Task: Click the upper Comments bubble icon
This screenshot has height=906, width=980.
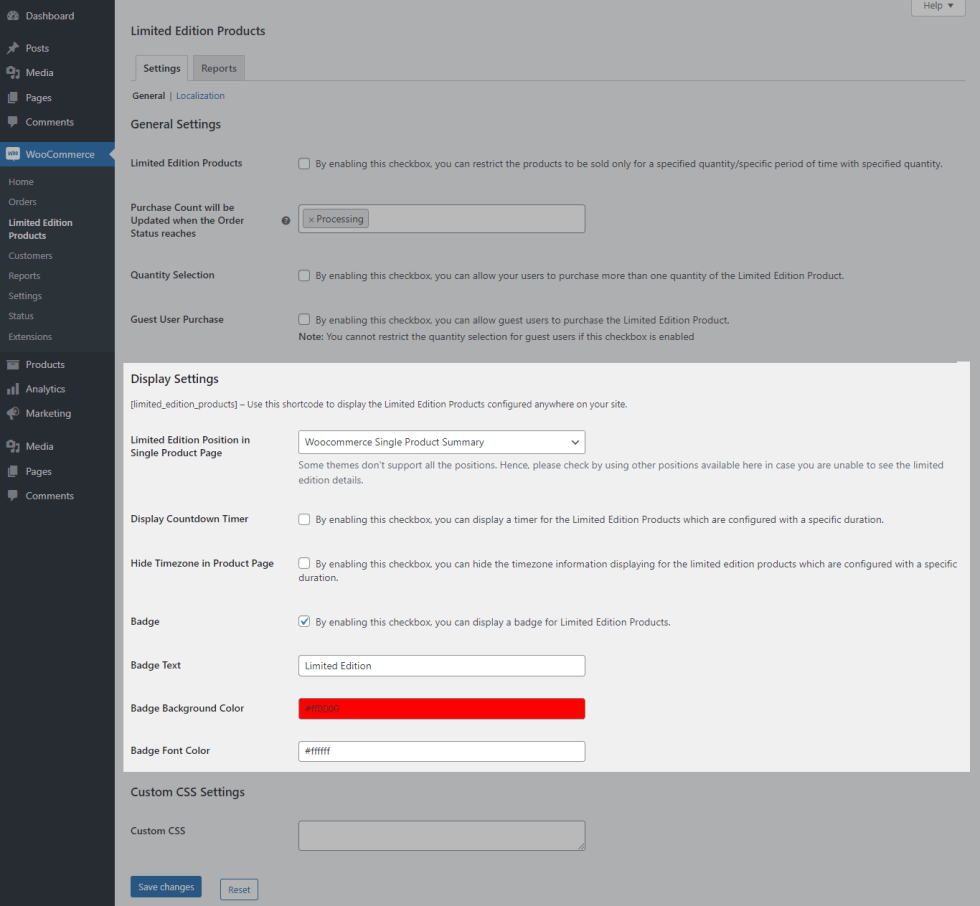Action: tap(12, 122)
